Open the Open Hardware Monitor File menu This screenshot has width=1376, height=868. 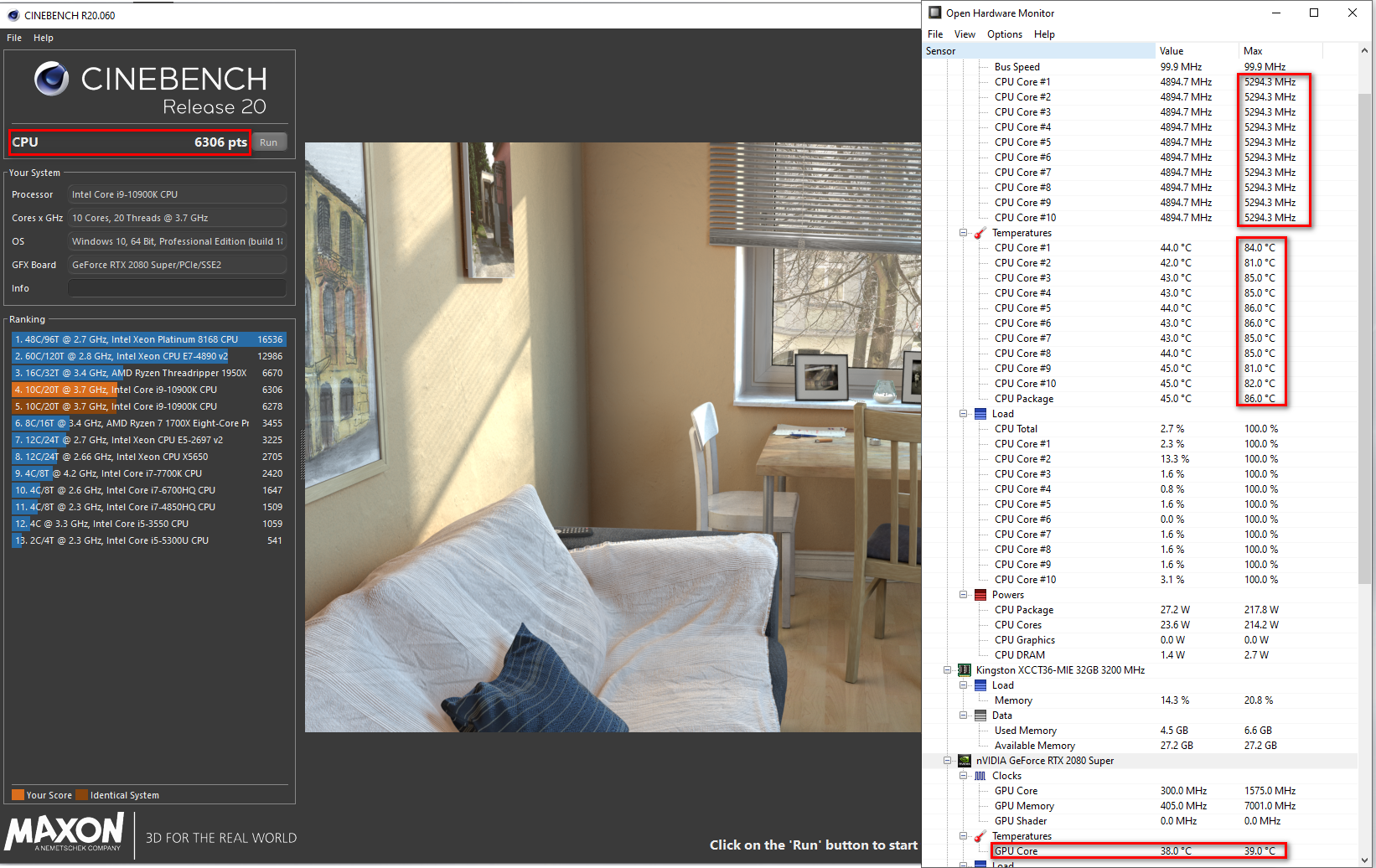pyautogui.click(x=935, y=34)
